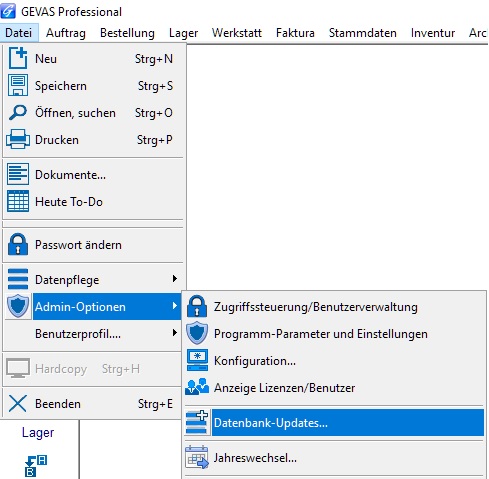Screen dimensions: 489x479
Task: Open the Faktura menu
Action: [x=295, y=33]
